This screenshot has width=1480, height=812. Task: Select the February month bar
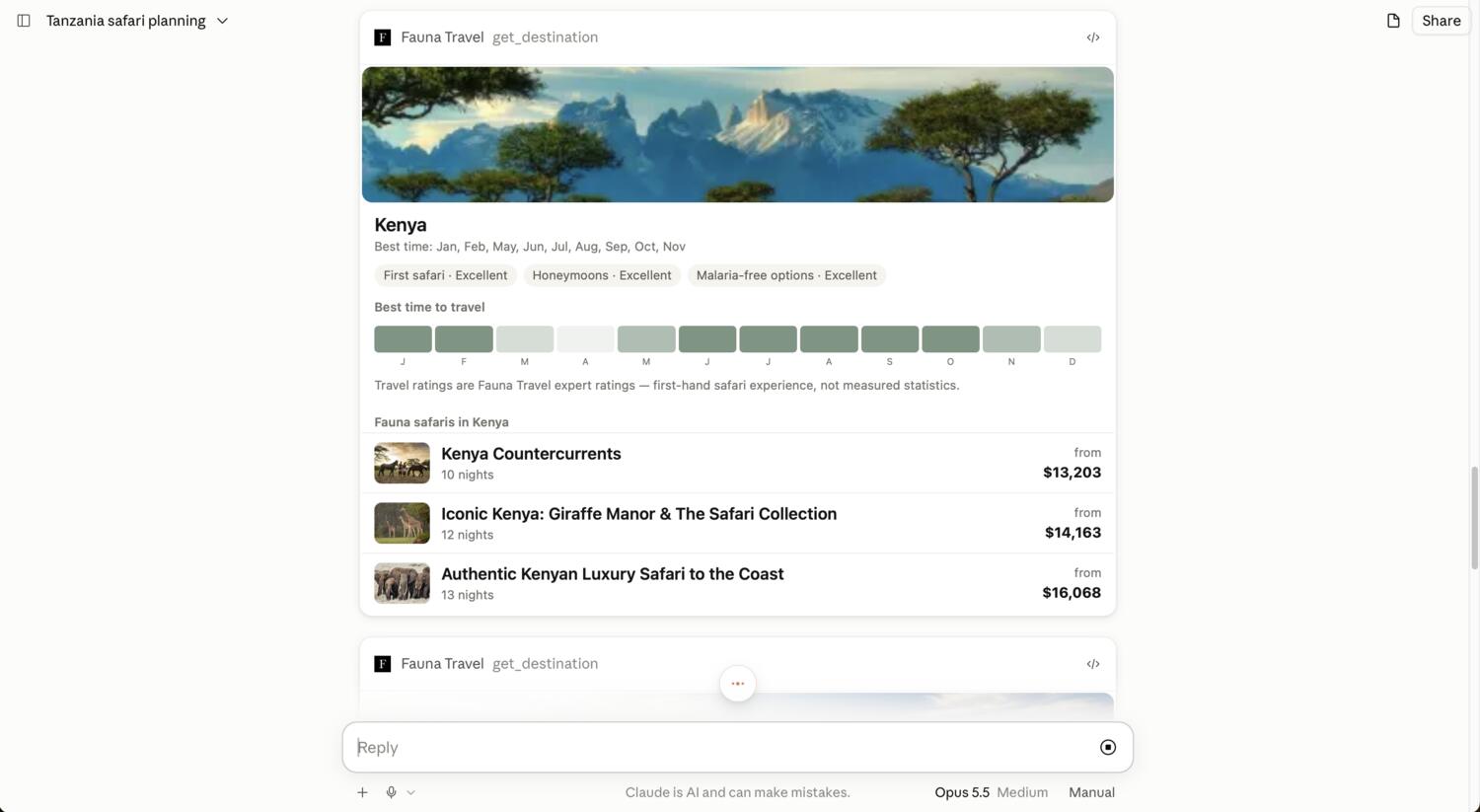click(x=464, y=339)
